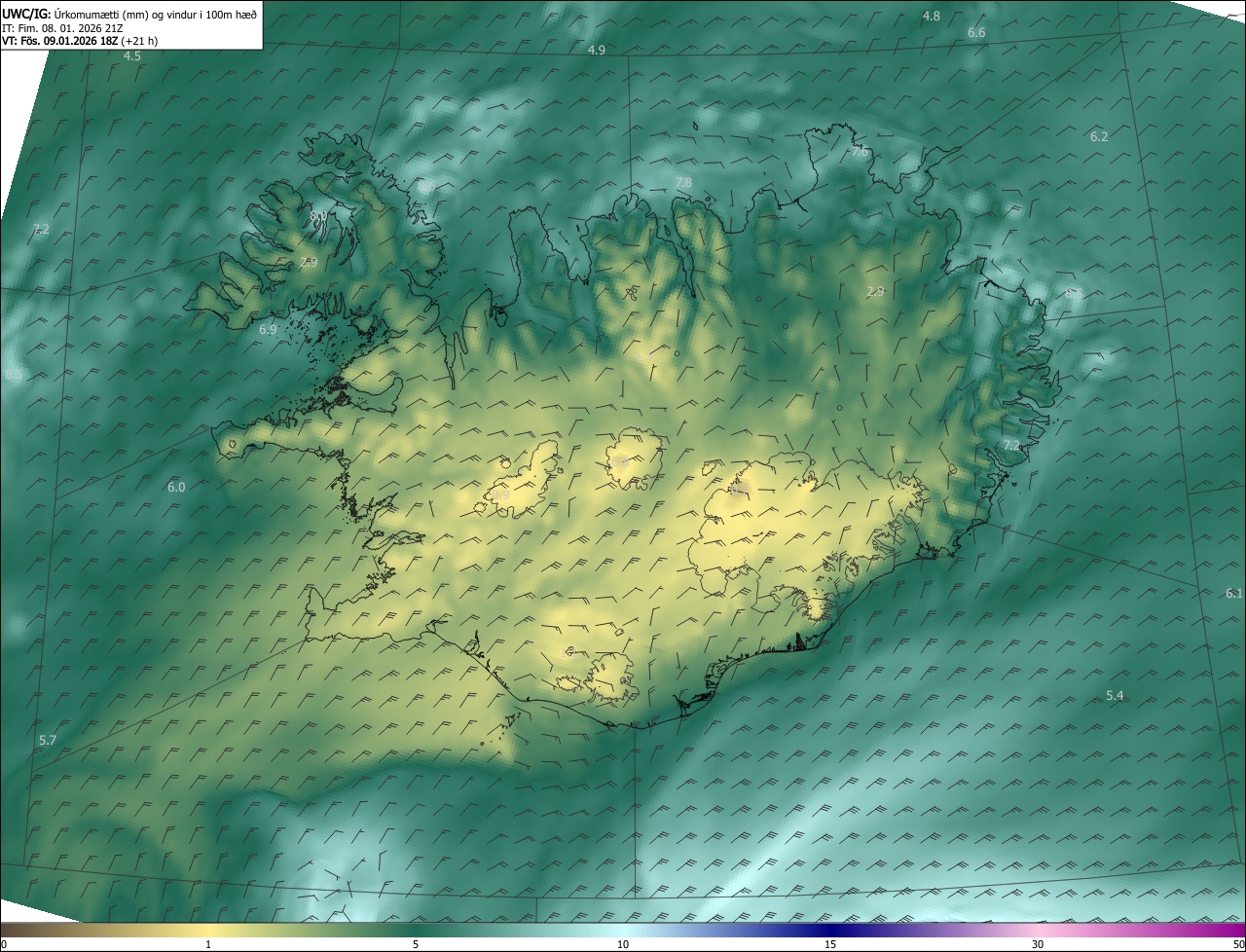1246x952 pixels.
Task: Click the colour scale tick labelled 50
Action: [1238, 944]
